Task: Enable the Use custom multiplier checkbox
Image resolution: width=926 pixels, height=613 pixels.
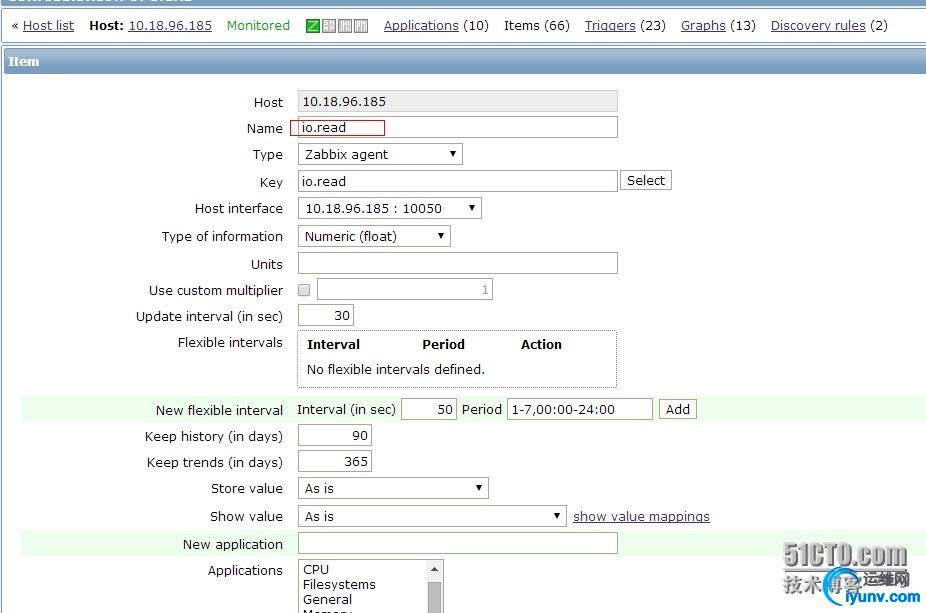Action: coord(304,290)
